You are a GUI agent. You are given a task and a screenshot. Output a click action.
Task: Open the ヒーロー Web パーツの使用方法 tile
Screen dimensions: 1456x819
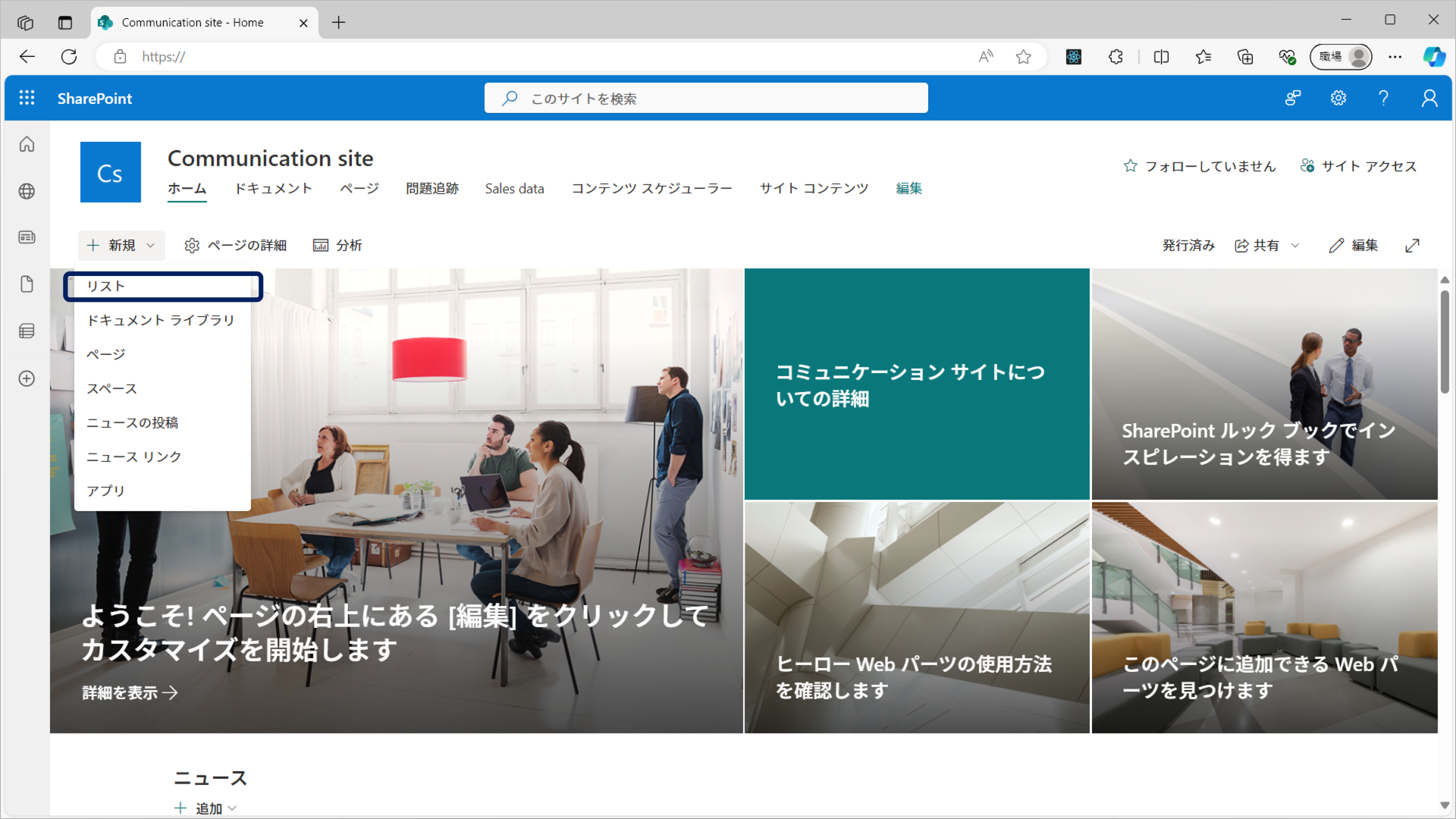(x=917, y=617)
